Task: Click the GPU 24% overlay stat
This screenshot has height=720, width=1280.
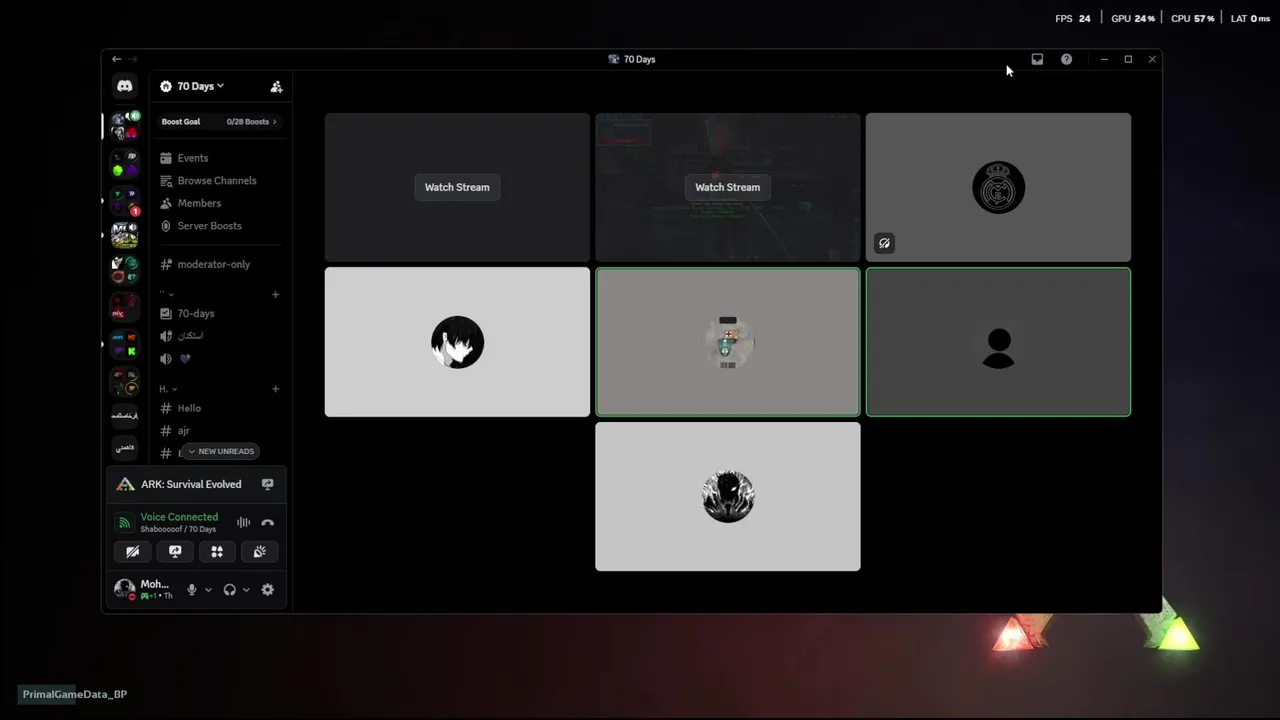Action: click(1133, 18)
